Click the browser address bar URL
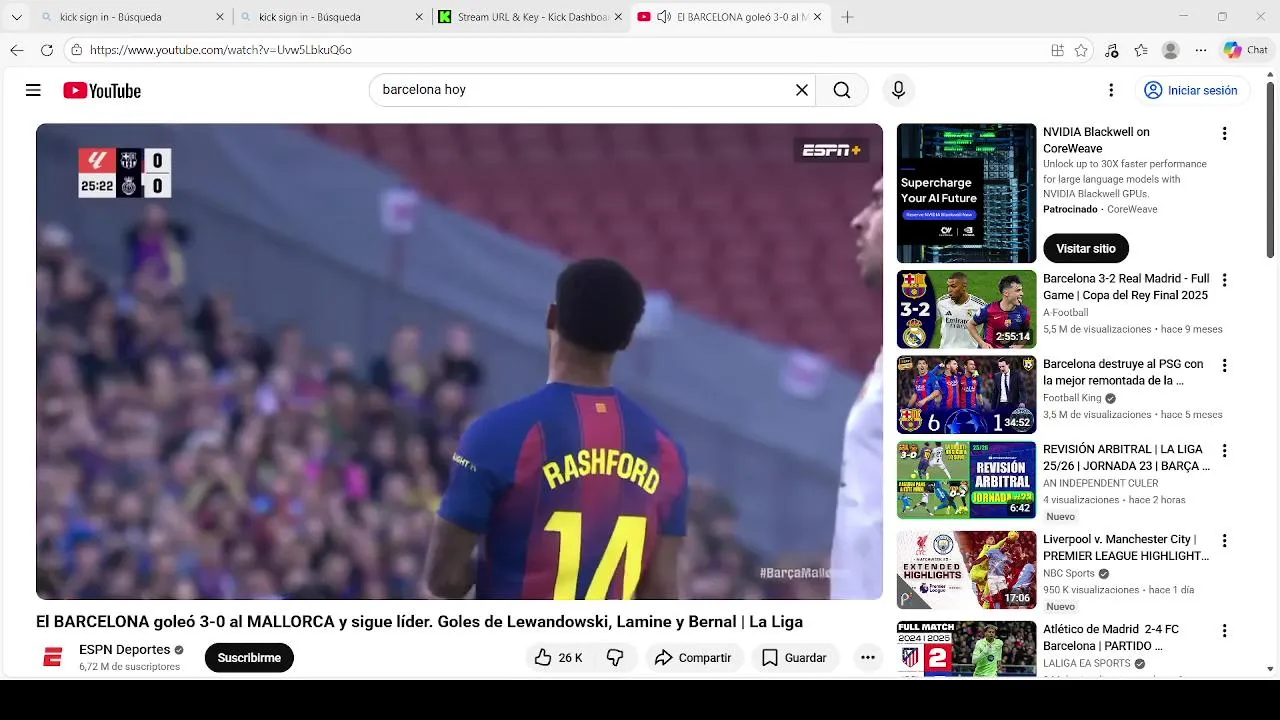This screenshot has height=720, width=1280. click(x=221, y=50)
